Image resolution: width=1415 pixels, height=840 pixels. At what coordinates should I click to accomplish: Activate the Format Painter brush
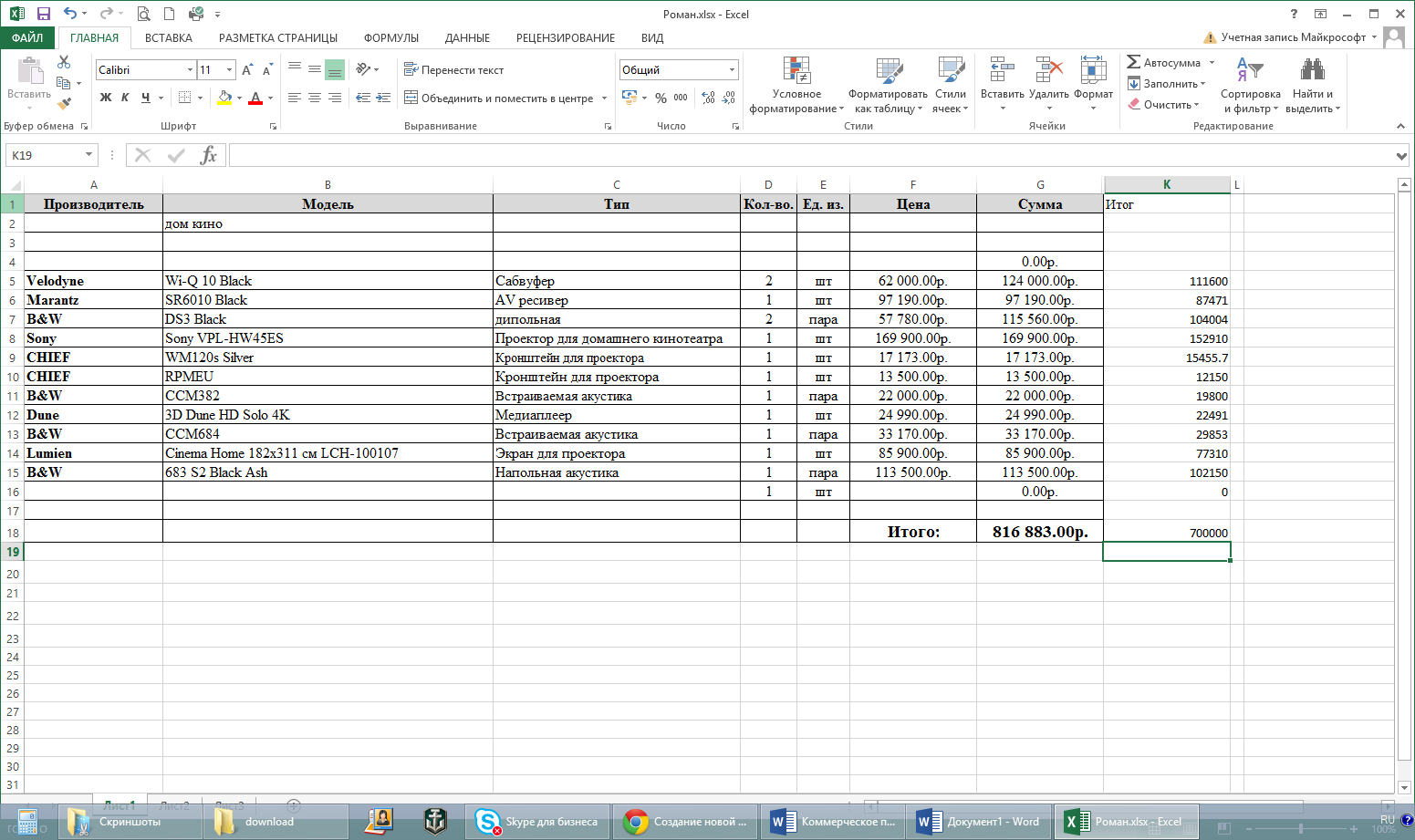(64, 104)
